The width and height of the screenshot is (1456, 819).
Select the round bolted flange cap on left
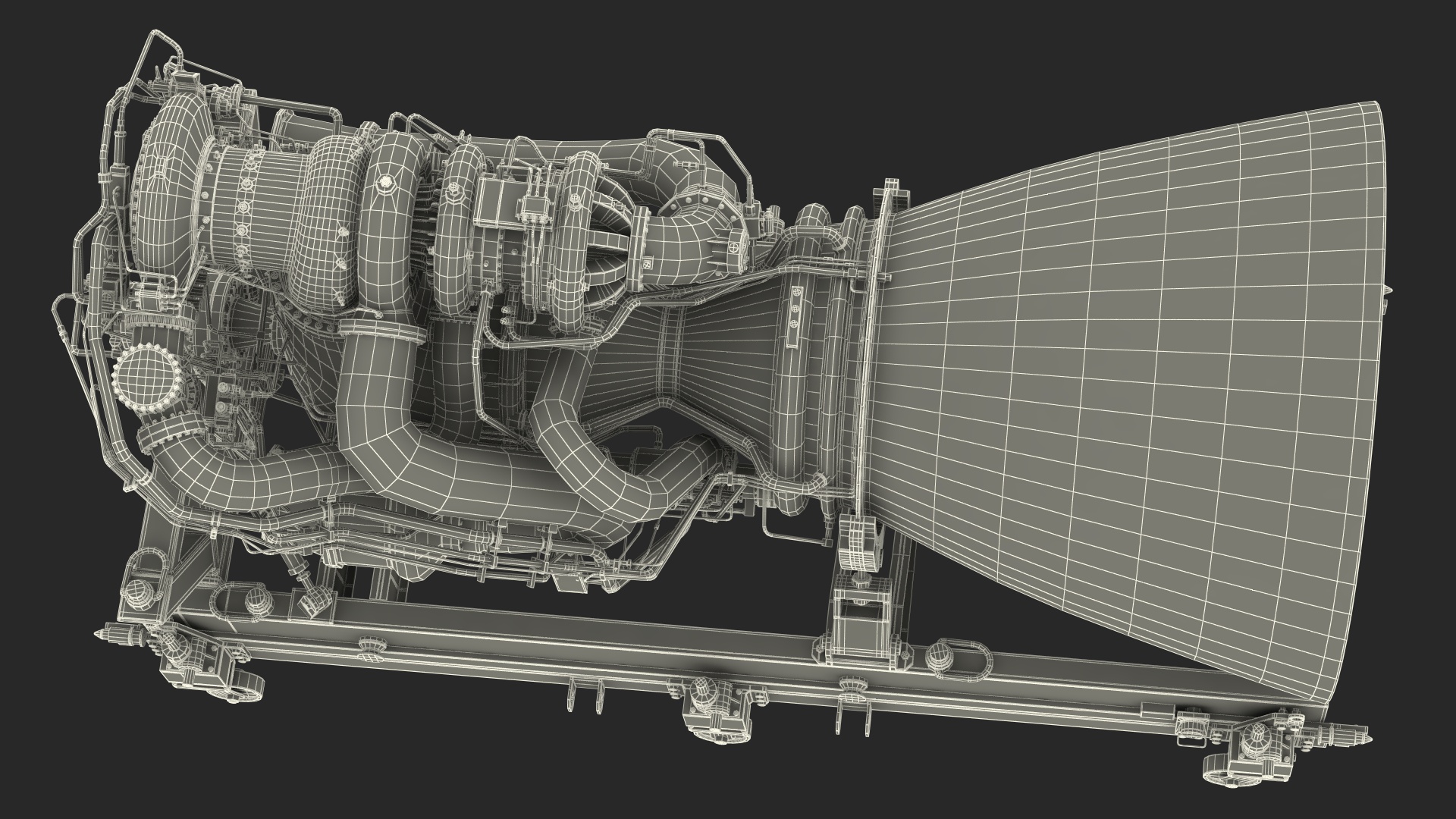(x=146, y=376)
